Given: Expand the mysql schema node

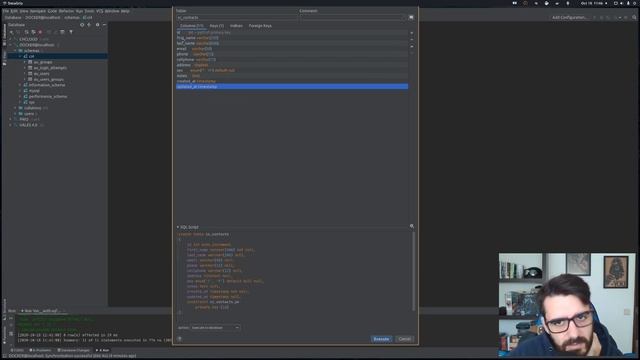Looking at the screenshot, I should pyautogui.click(x=20, y=91).
